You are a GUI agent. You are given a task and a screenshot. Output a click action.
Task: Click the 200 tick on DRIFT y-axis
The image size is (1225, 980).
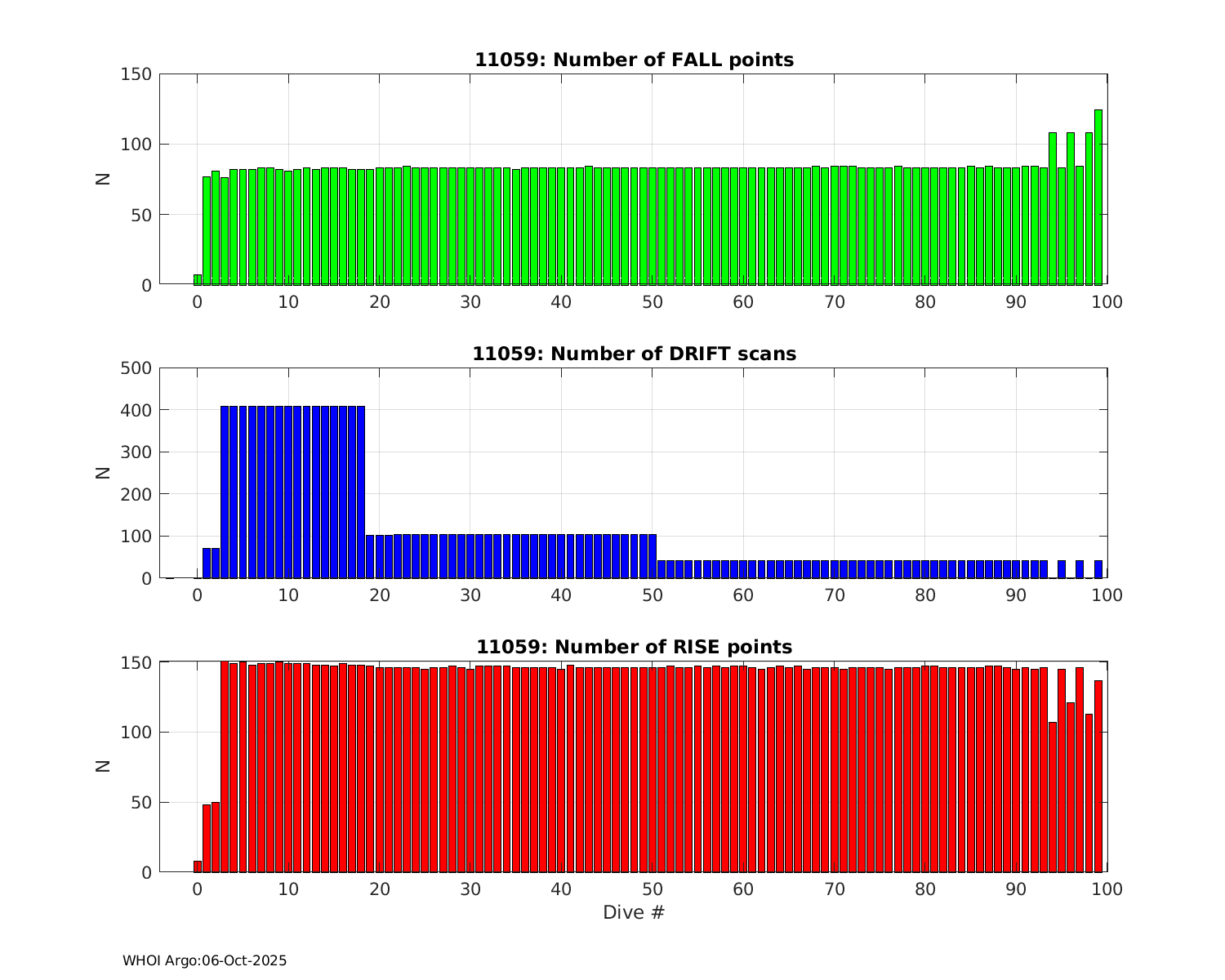click(x=136, y=495)
